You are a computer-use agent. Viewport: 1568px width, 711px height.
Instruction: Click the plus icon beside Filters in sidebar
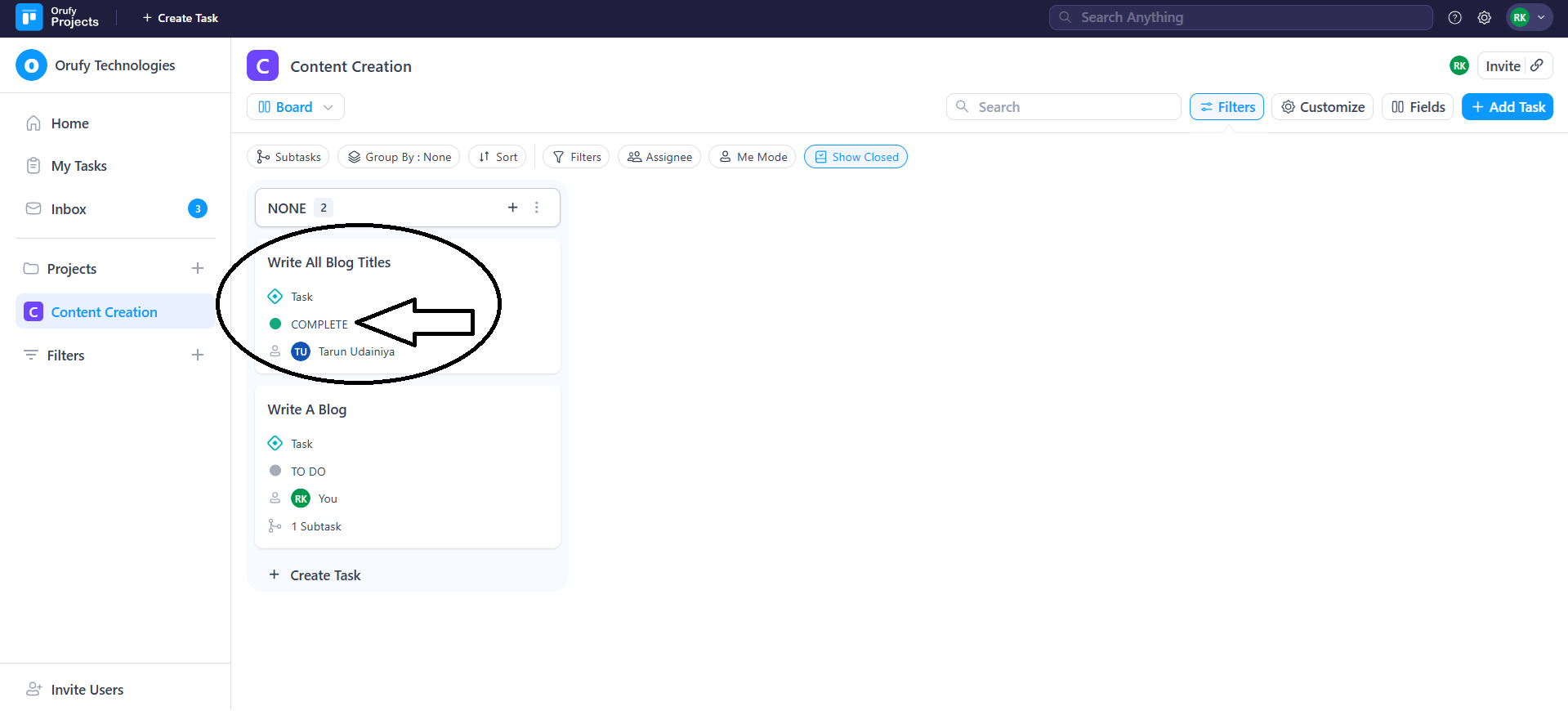tap(197, 355)
